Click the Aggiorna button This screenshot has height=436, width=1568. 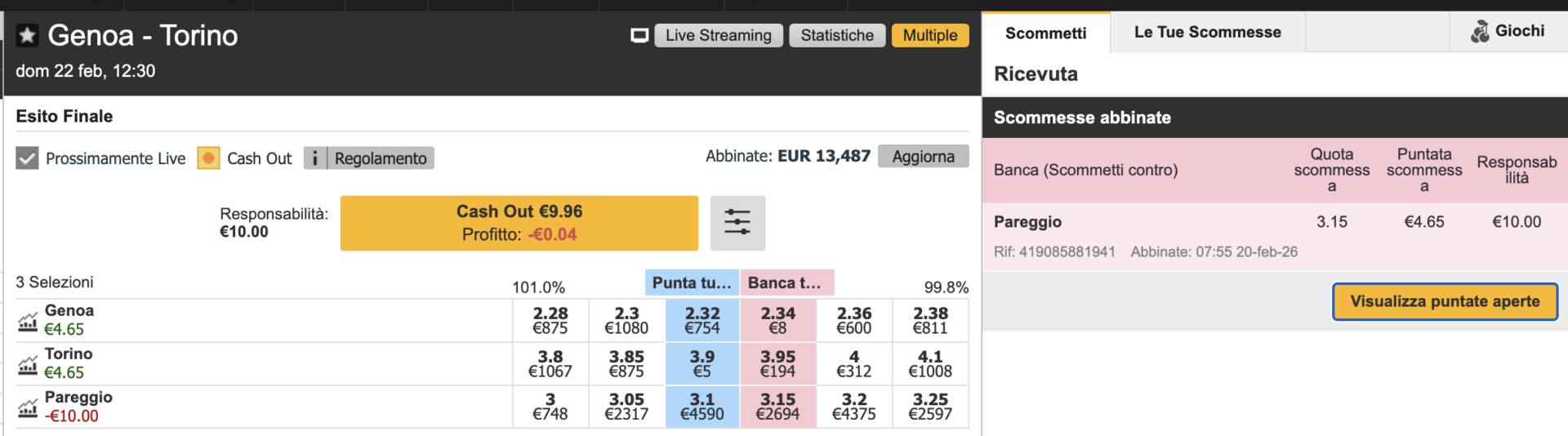pyautogui.click(x=923, y=156)
